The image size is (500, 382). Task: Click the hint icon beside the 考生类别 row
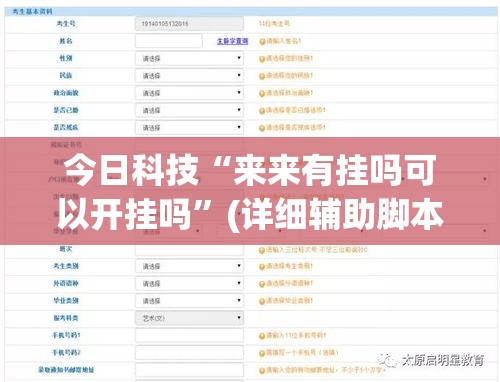[x=262, y=267]
